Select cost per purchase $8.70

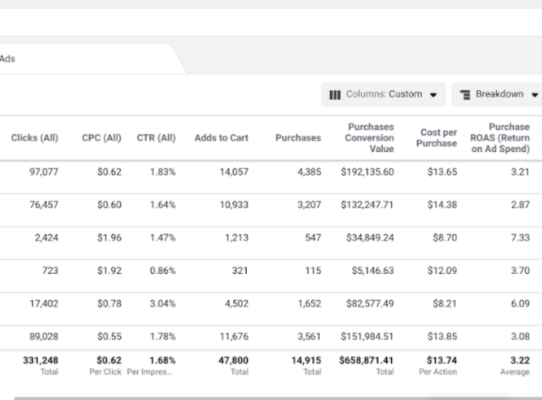pos(445,238)
